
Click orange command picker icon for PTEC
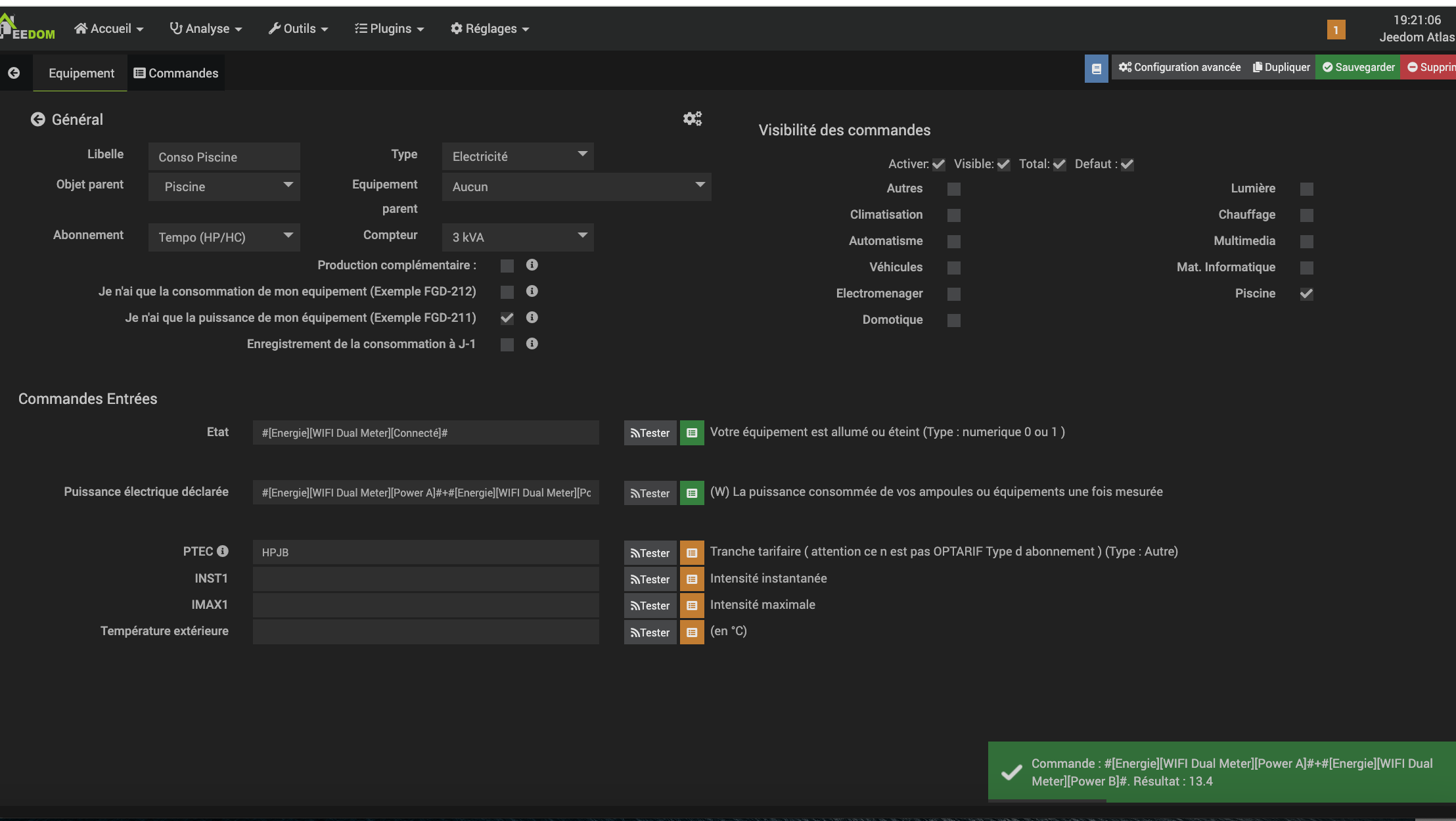(692, 553)
